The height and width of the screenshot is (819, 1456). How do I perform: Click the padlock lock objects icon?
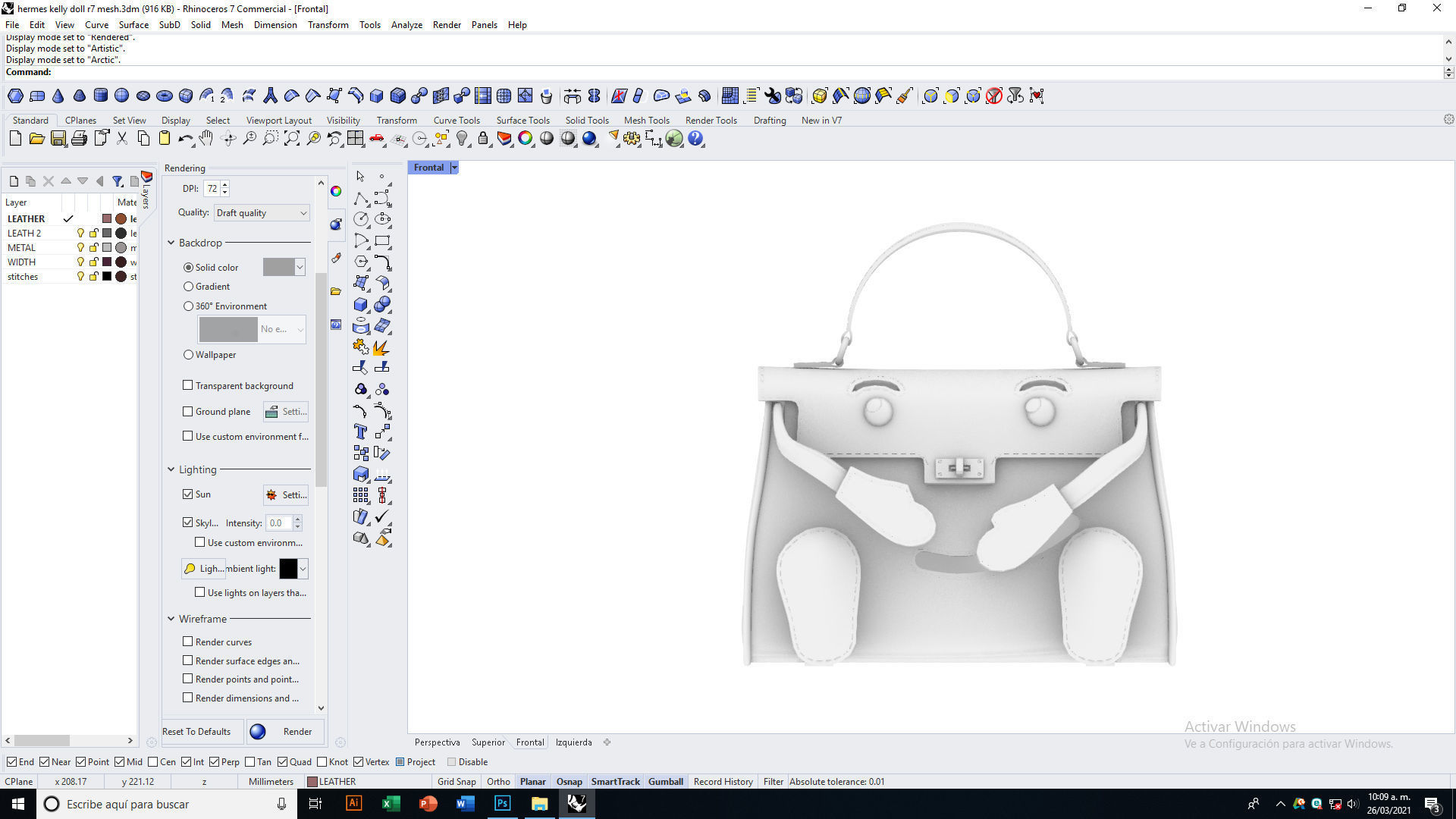[483, 139]
